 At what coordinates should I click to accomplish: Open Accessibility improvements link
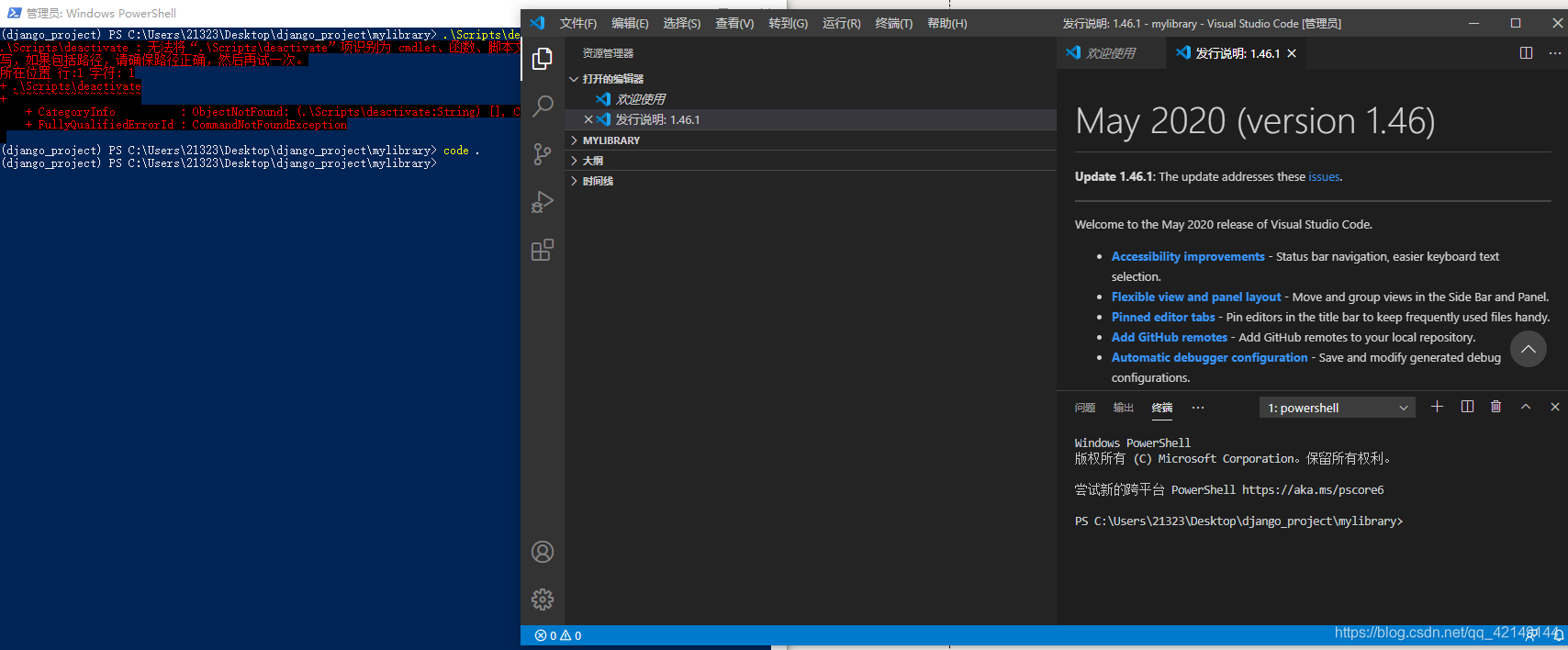click(1188, 257)
